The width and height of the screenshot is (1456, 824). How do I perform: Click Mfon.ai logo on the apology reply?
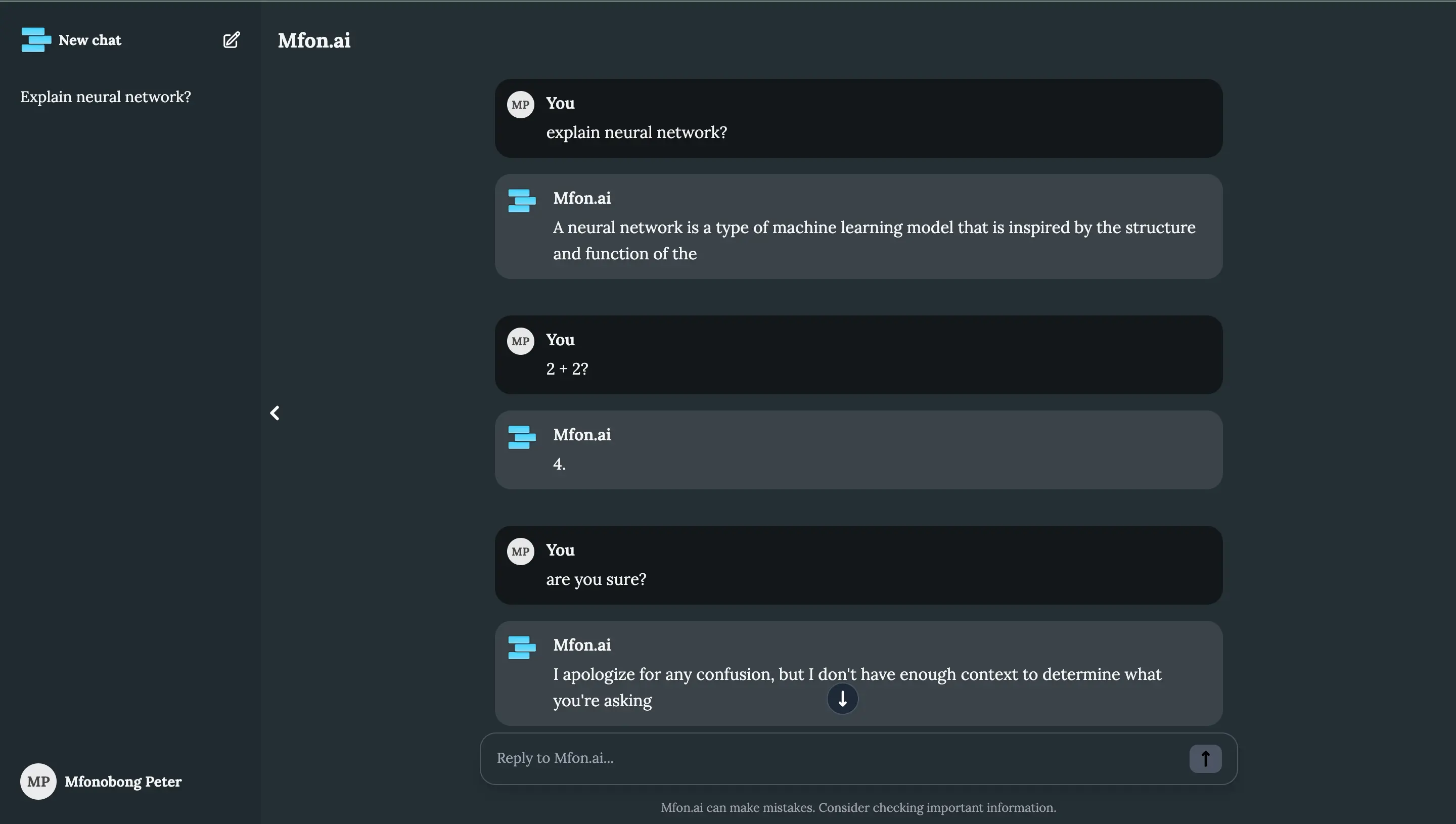tap(521, 648)
